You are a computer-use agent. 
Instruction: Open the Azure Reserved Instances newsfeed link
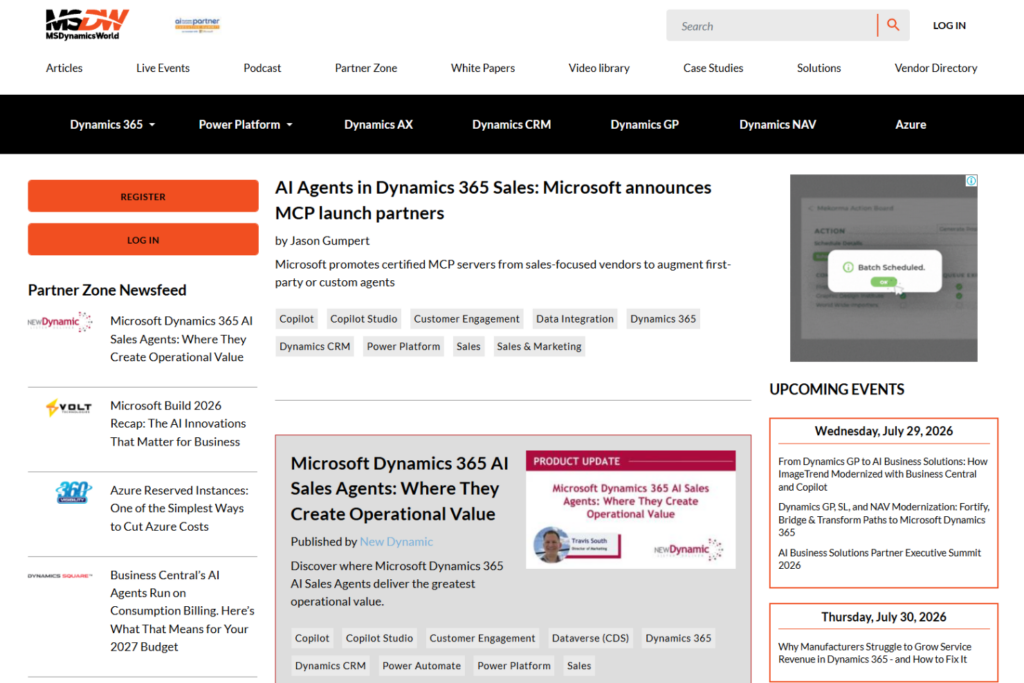(x=179, y=508)
